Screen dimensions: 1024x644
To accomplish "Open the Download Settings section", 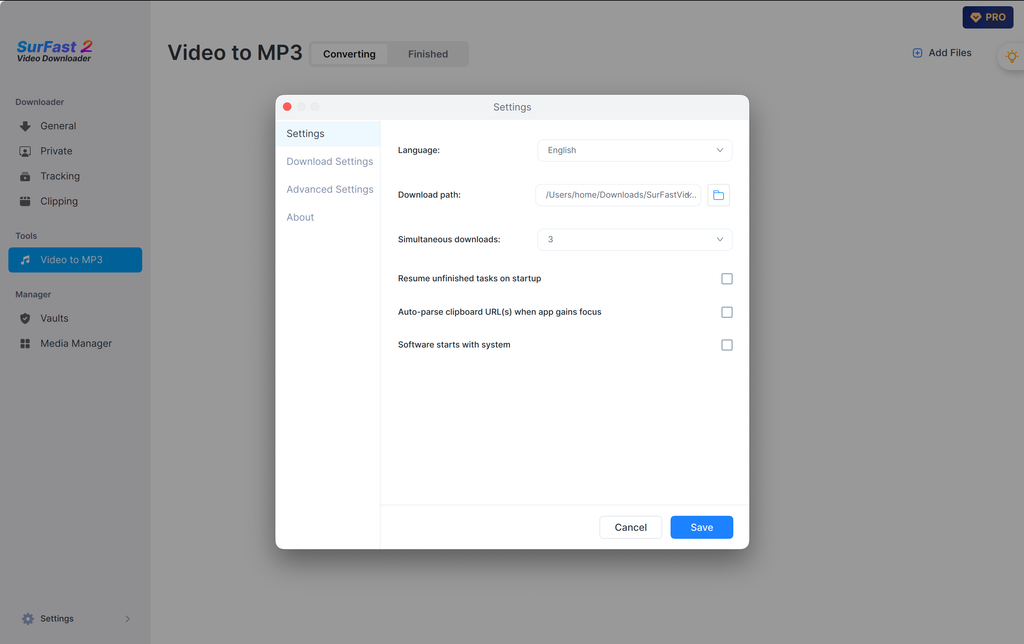I will 330,161.
